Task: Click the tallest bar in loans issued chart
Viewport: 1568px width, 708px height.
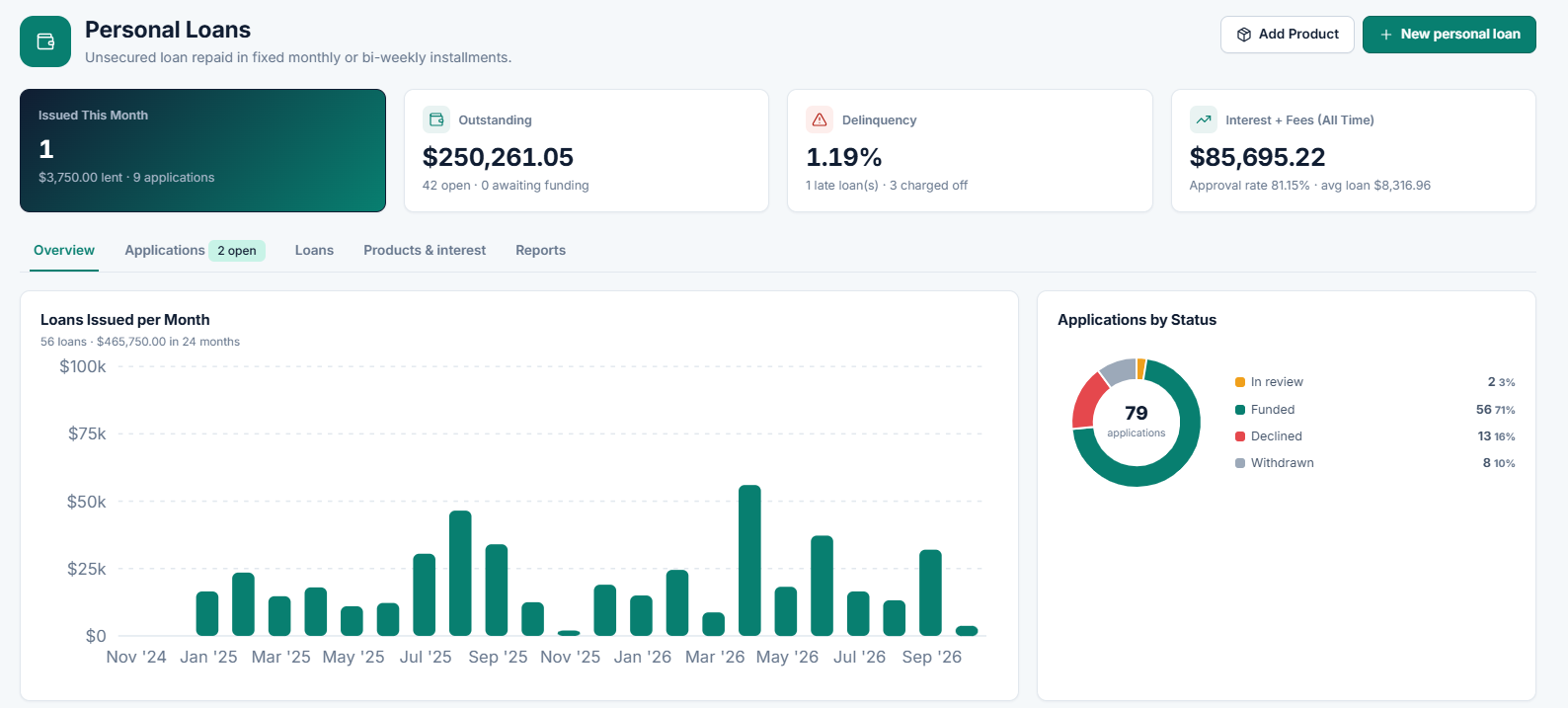Action: pos(749,560)
